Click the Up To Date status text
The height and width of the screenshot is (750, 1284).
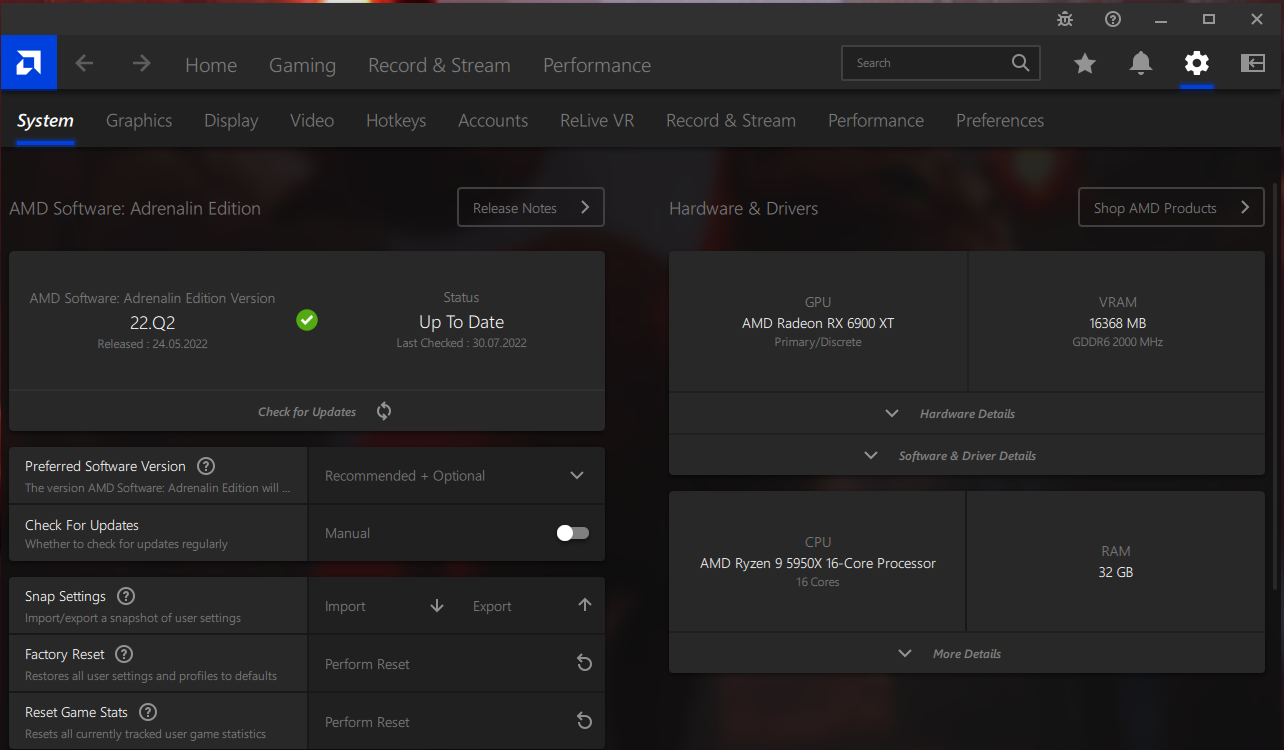[x=461, y=322]
